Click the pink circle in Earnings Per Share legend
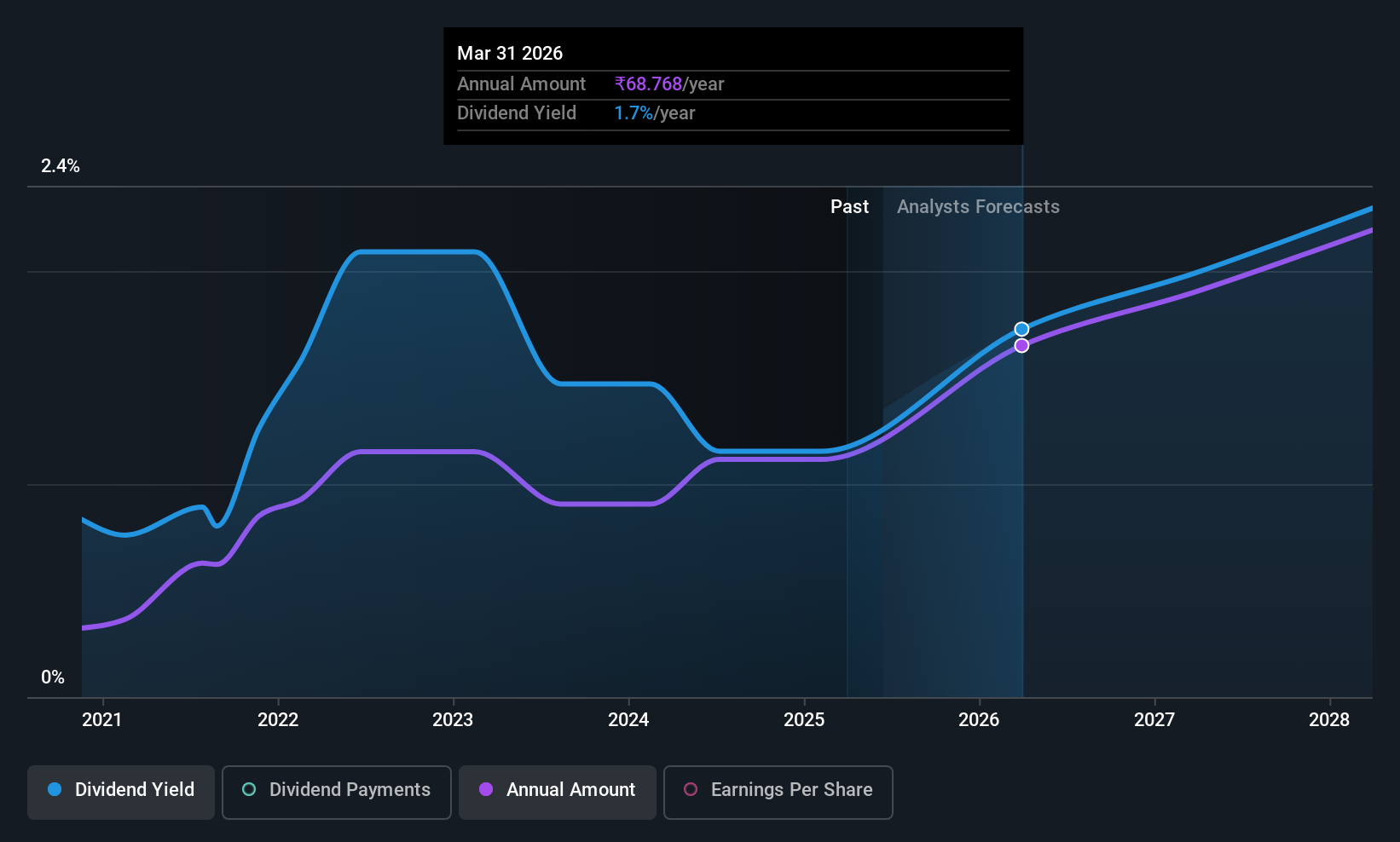 691,789
